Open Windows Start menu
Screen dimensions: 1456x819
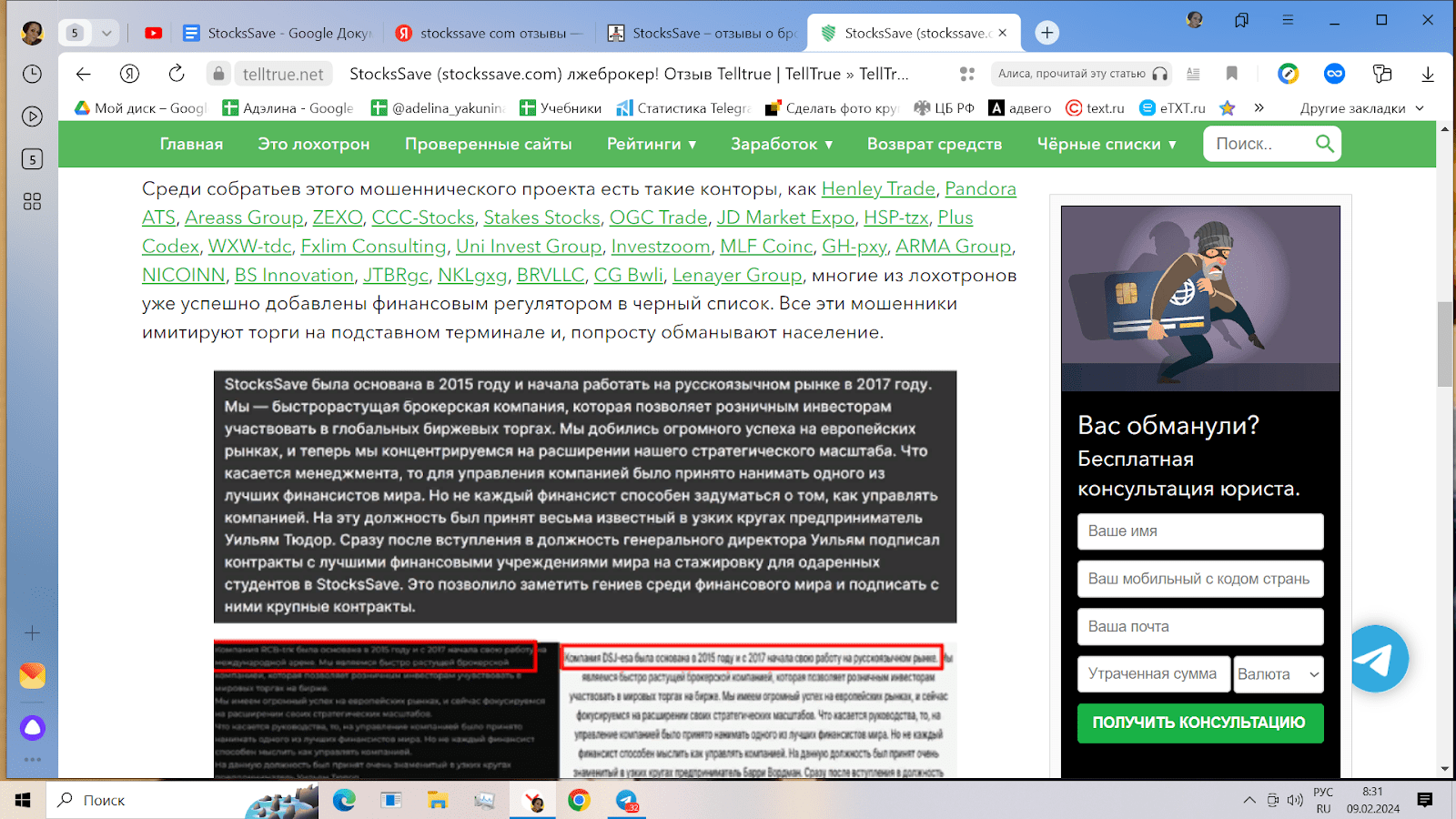[x=23, y=800]
